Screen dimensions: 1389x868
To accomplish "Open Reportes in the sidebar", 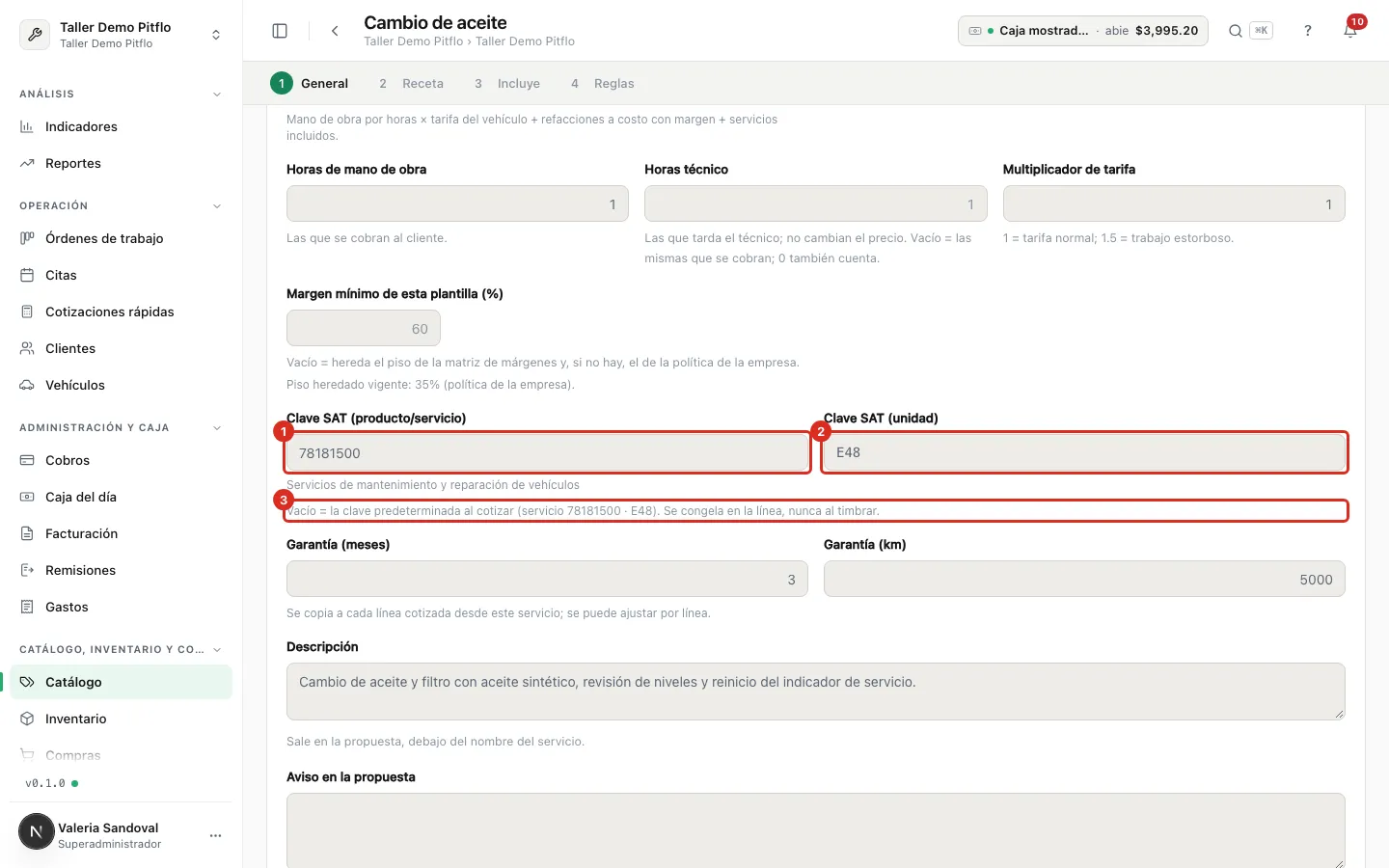I will 121,163.
